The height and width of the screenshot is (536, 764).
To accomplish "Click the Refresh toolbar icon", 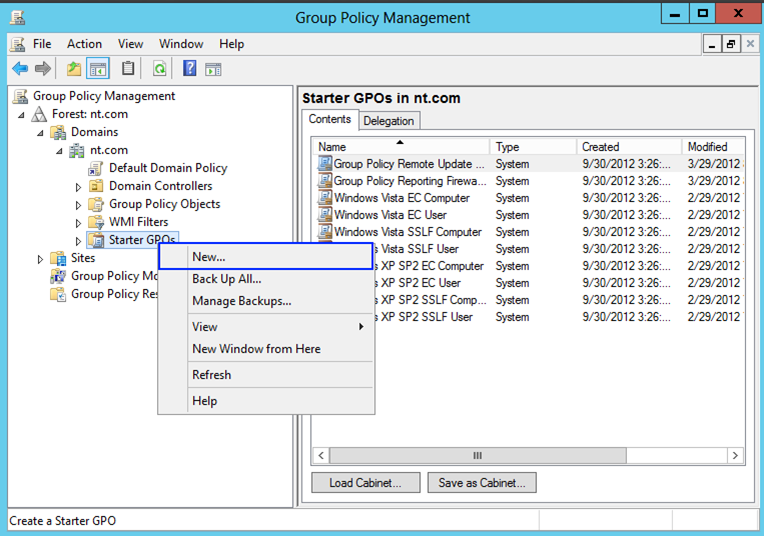I will point(159,69).
